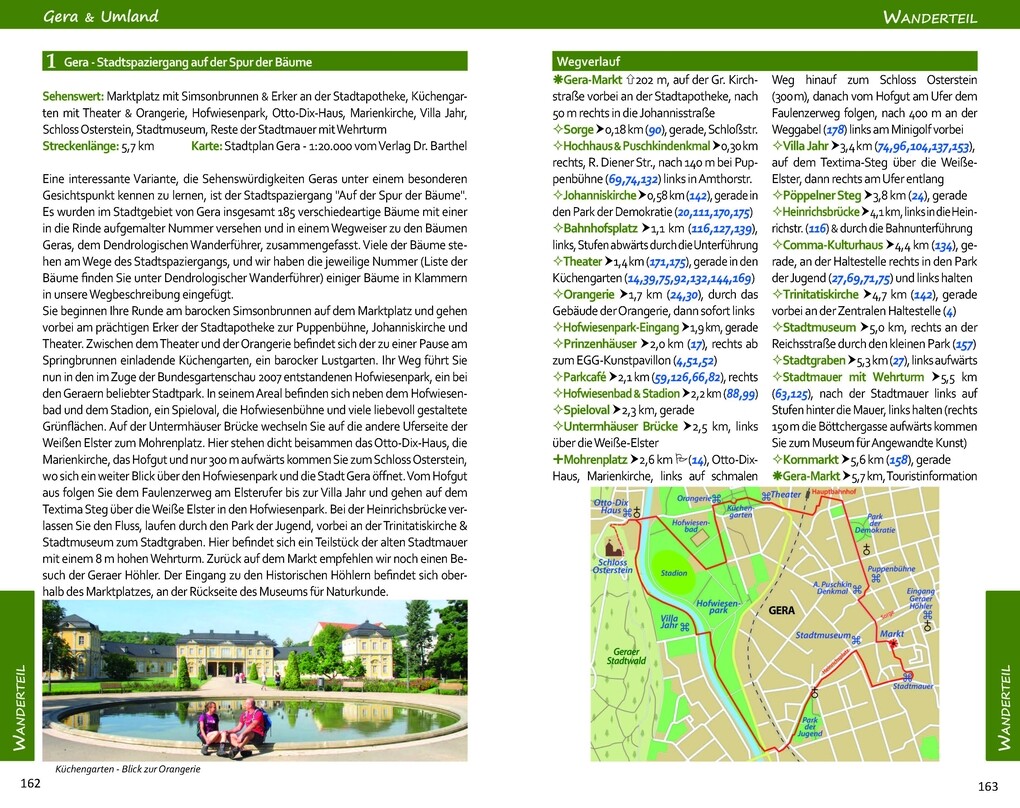Click the Johanniskirche waypoint entry
The width and height of the screenshot is (1020, 808).
[x=599, y=195]
